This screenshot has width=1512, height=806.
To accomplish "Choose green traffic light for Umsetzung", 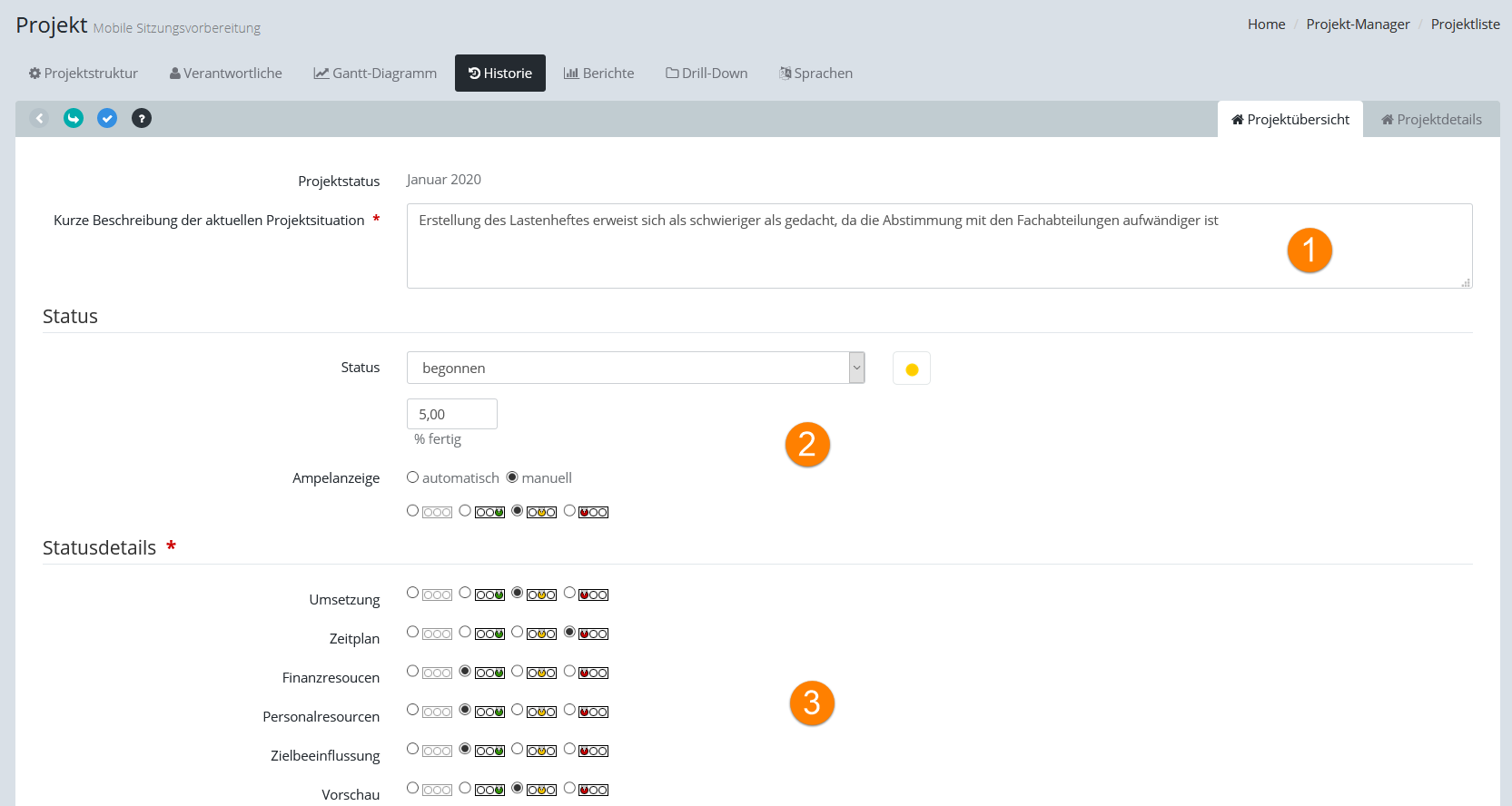I will click(465, 593).
